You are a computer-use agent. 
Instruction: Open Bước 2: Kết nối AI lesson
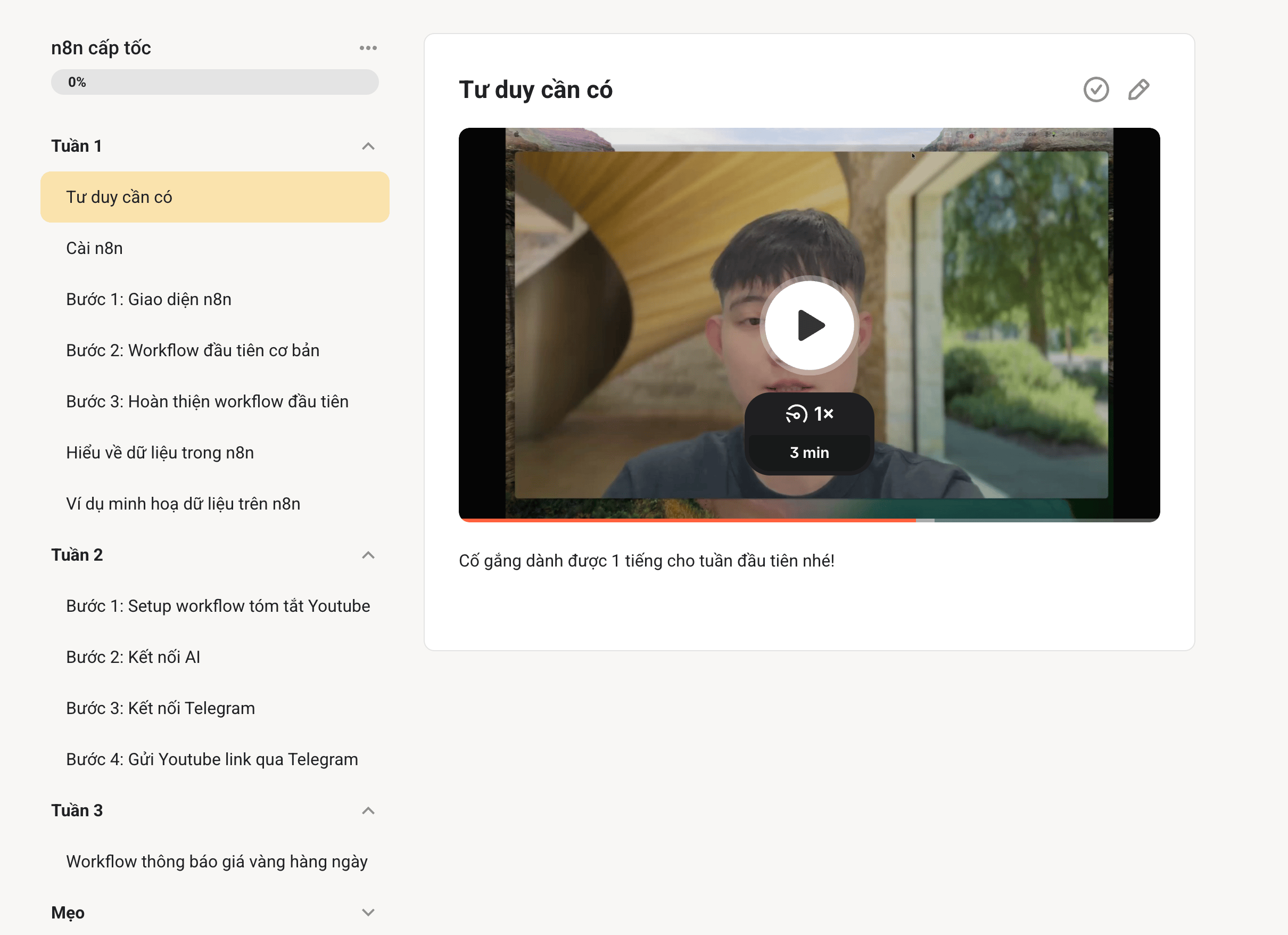tap(133, 657)
